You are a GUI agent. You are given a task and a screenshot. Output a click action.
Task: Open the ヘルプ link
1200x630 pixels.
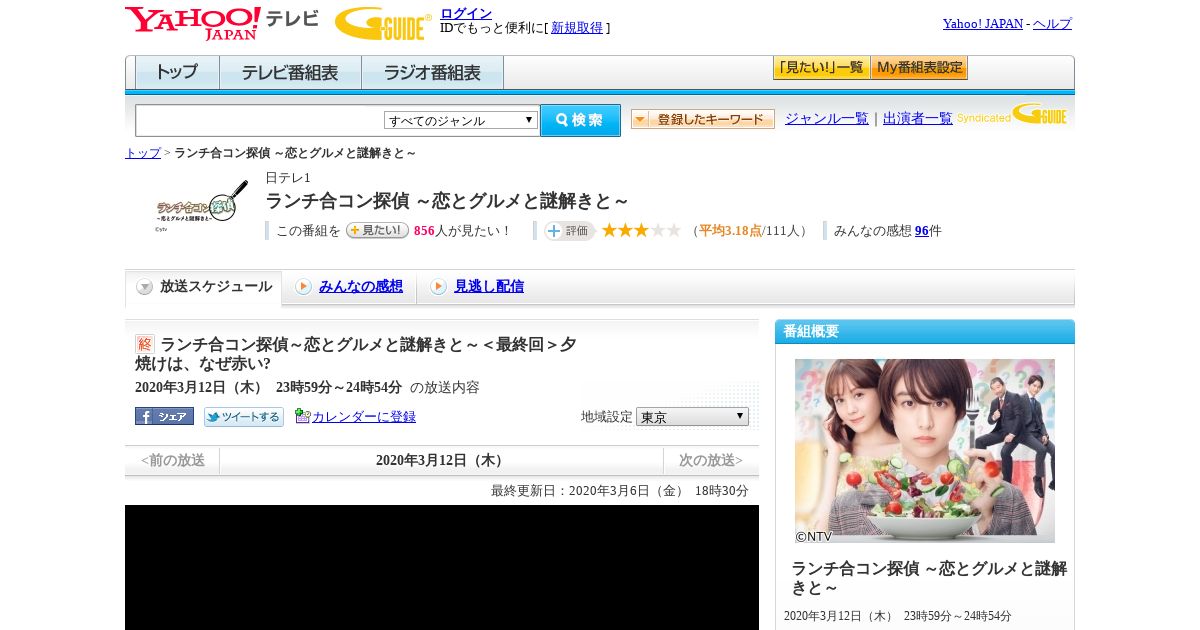pyautogui.click(x=1052, y=23)
